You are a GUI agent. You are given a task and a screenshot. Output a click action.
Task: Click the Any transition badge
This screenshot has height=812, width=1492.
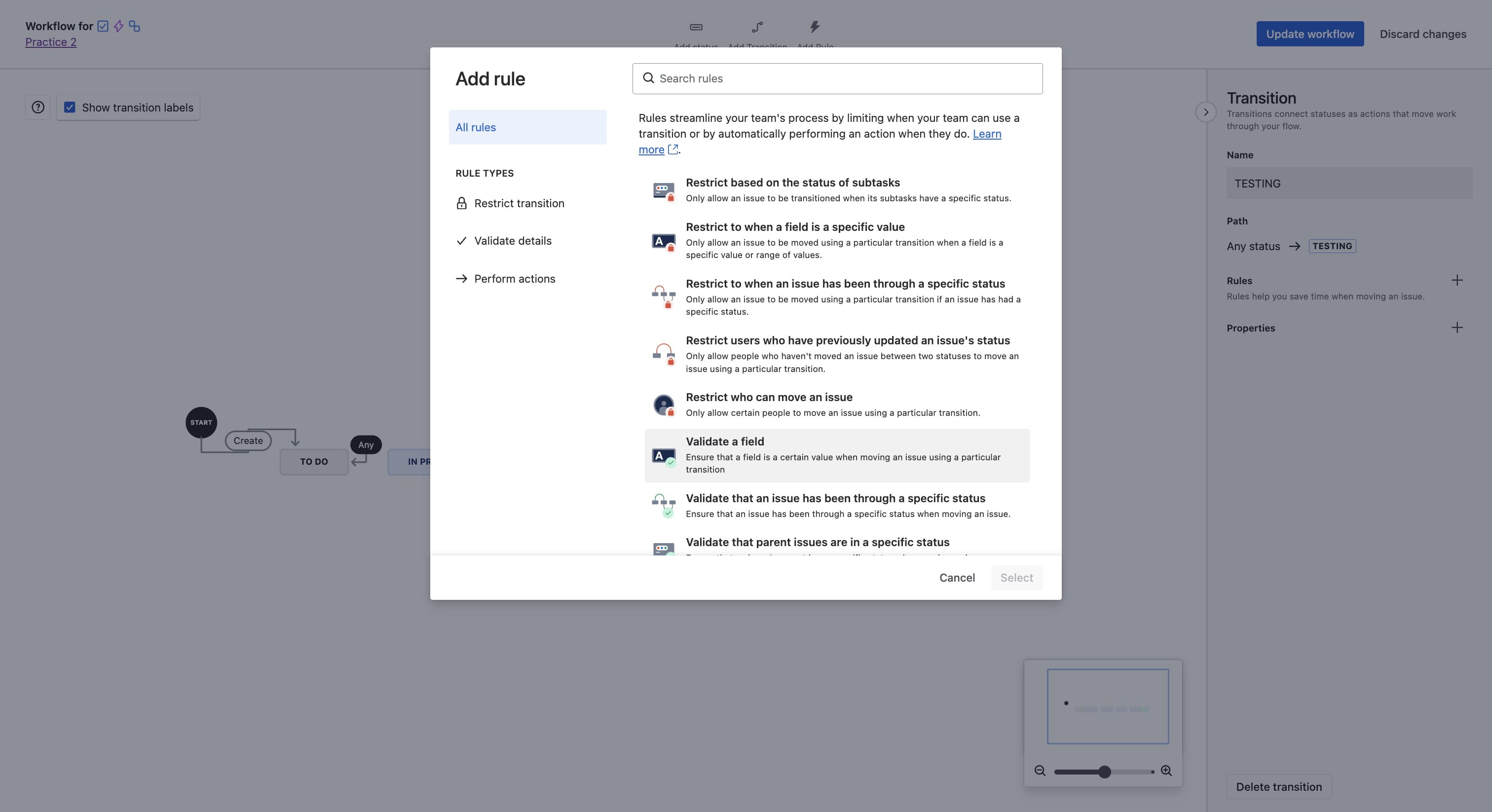(x=366, y=445)
